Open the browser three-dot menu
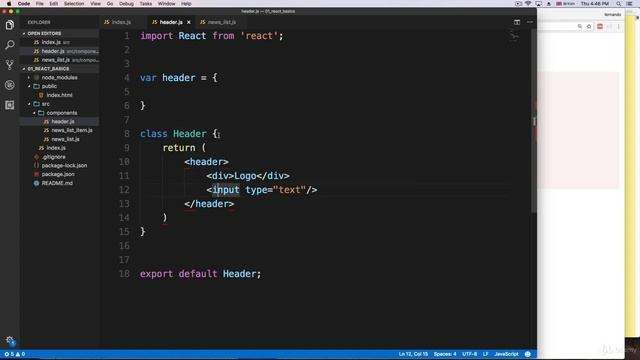Image resolution: width=640 pixels, height=360 pixels. click(618, 27)
